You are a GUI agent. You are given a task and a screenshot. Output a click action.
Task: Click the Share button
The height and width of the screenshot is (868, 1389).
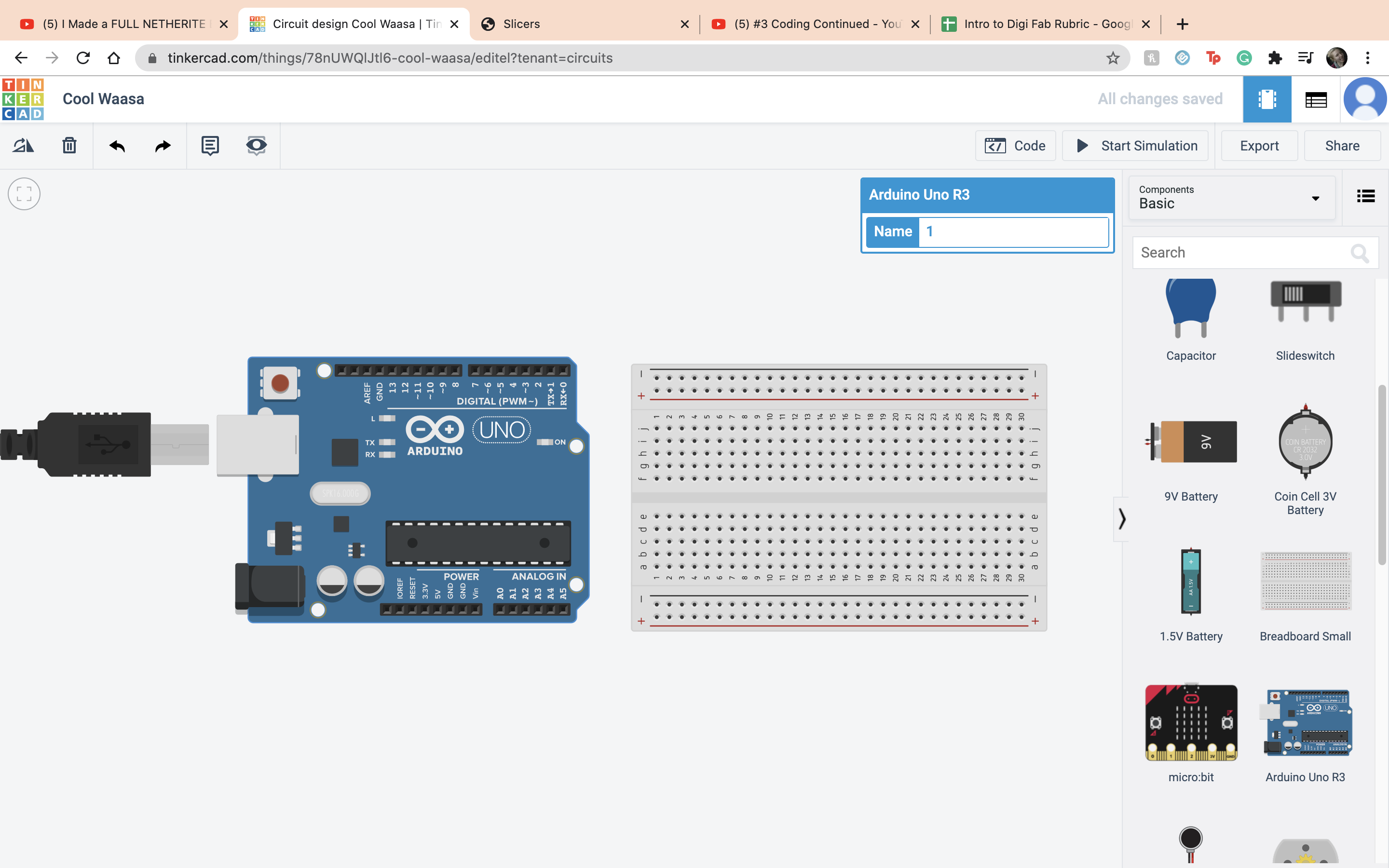click(1342, 146)
